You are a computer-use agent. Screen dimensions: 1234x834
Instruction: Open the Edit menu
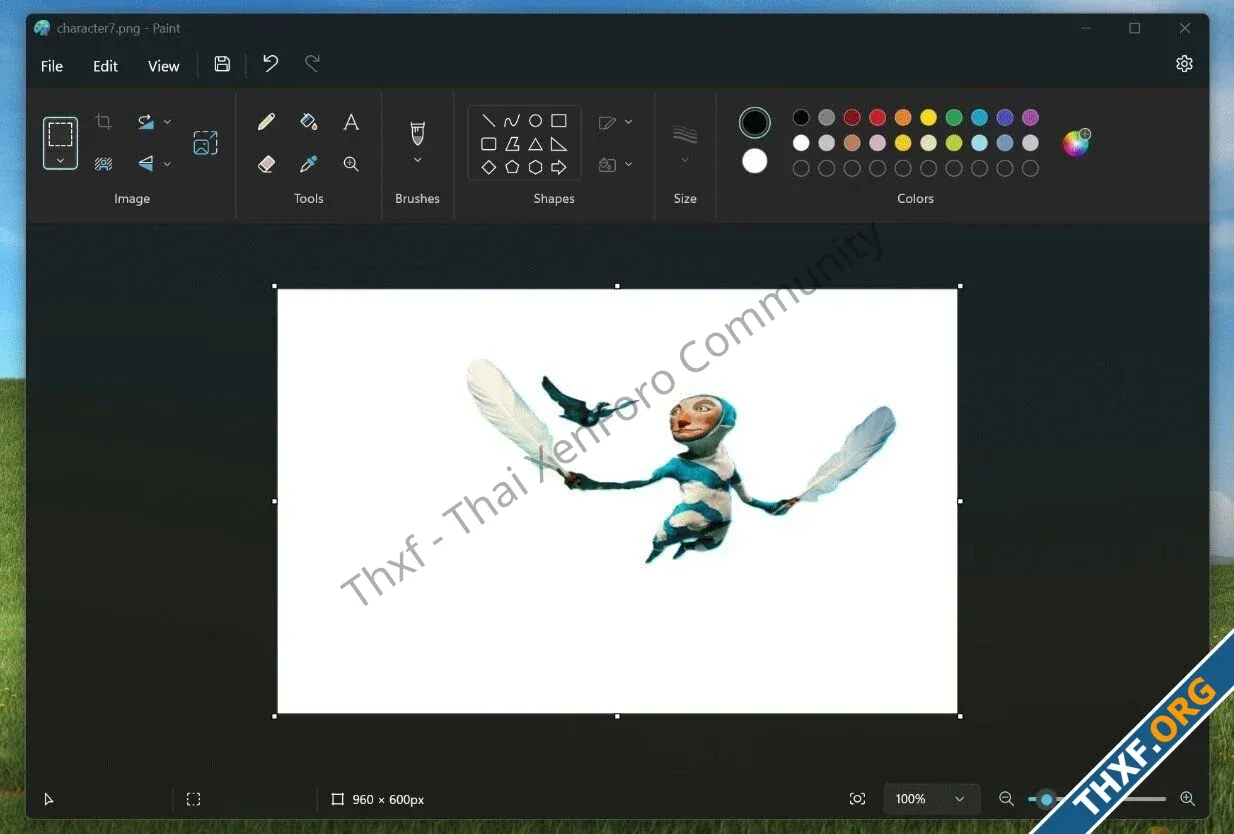pyautogui.click(x=105, y=66)
